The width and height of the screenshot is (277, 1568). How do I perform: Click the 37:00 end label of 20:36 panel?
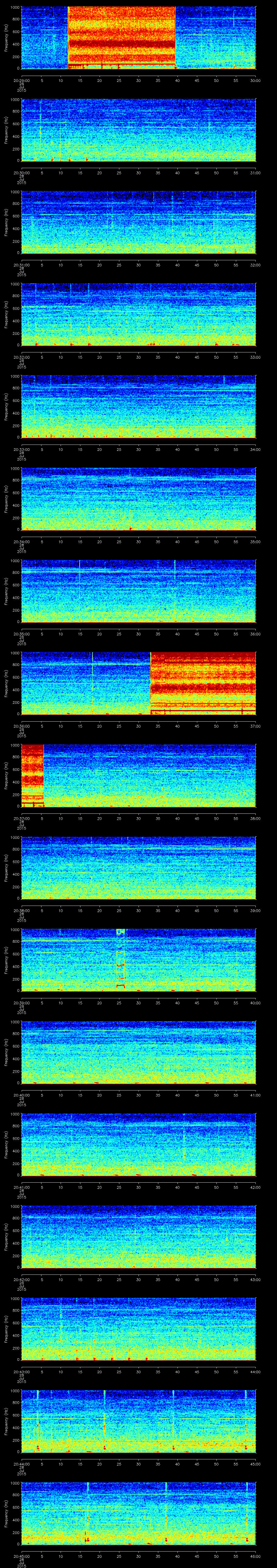click(x=255, y=726)
